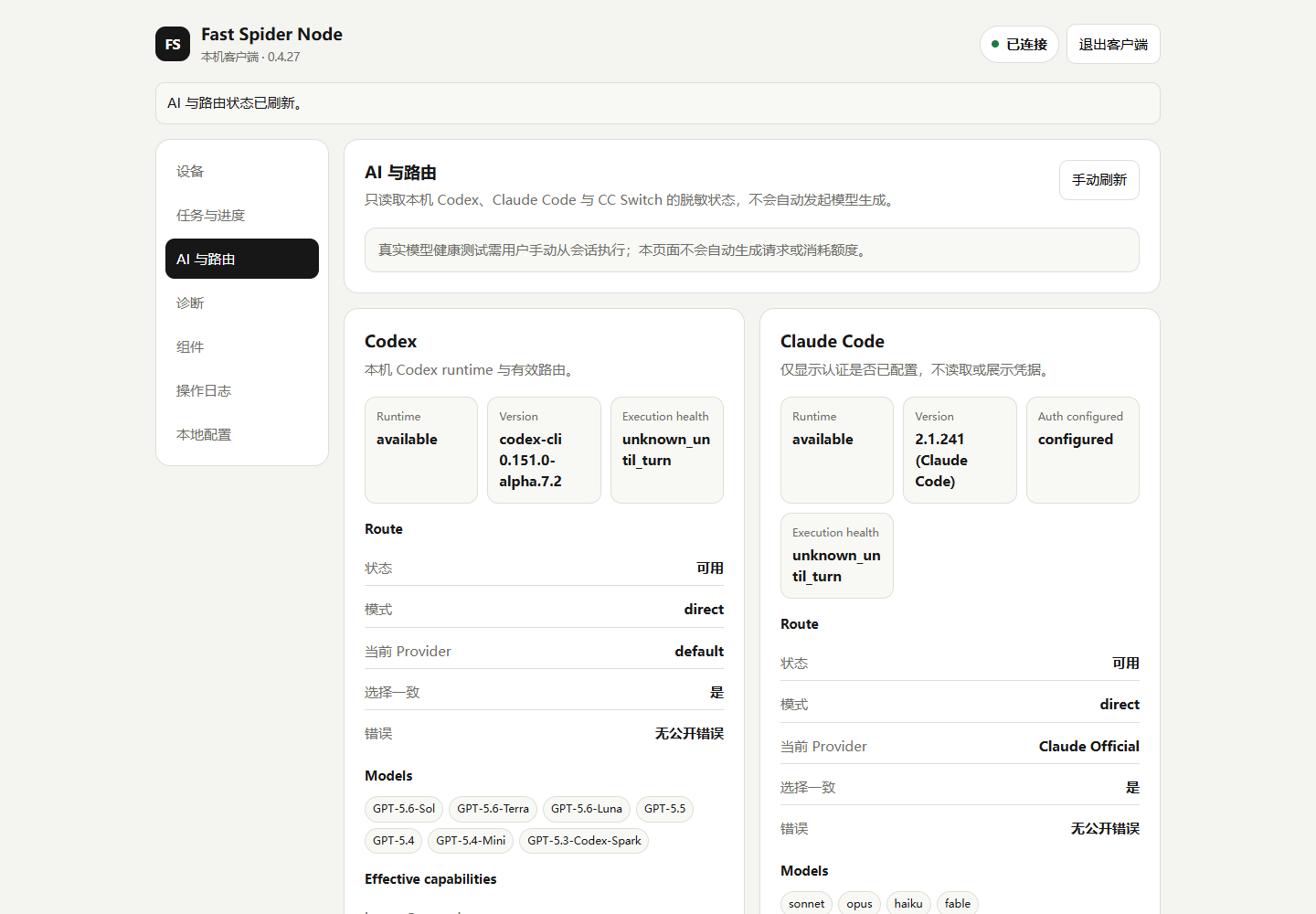The width and height of the screenshot is (1316, 914).
Task: Click the Codex route 模式 value direct
Action: tap(704, 610)
